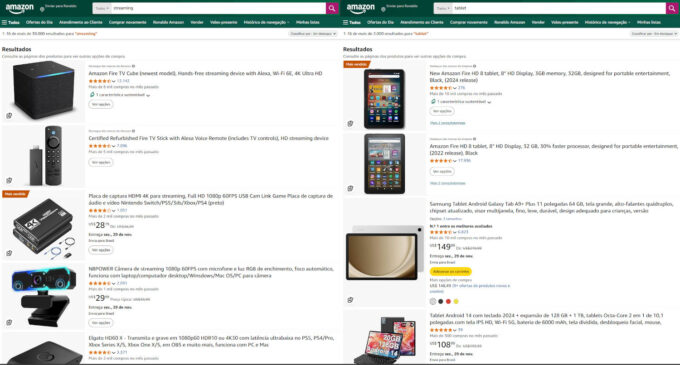The width and height of the screenshot is (680, 365).
Task: Click the search magnifier button in tablet window
Action: click(x=672, y=8)
